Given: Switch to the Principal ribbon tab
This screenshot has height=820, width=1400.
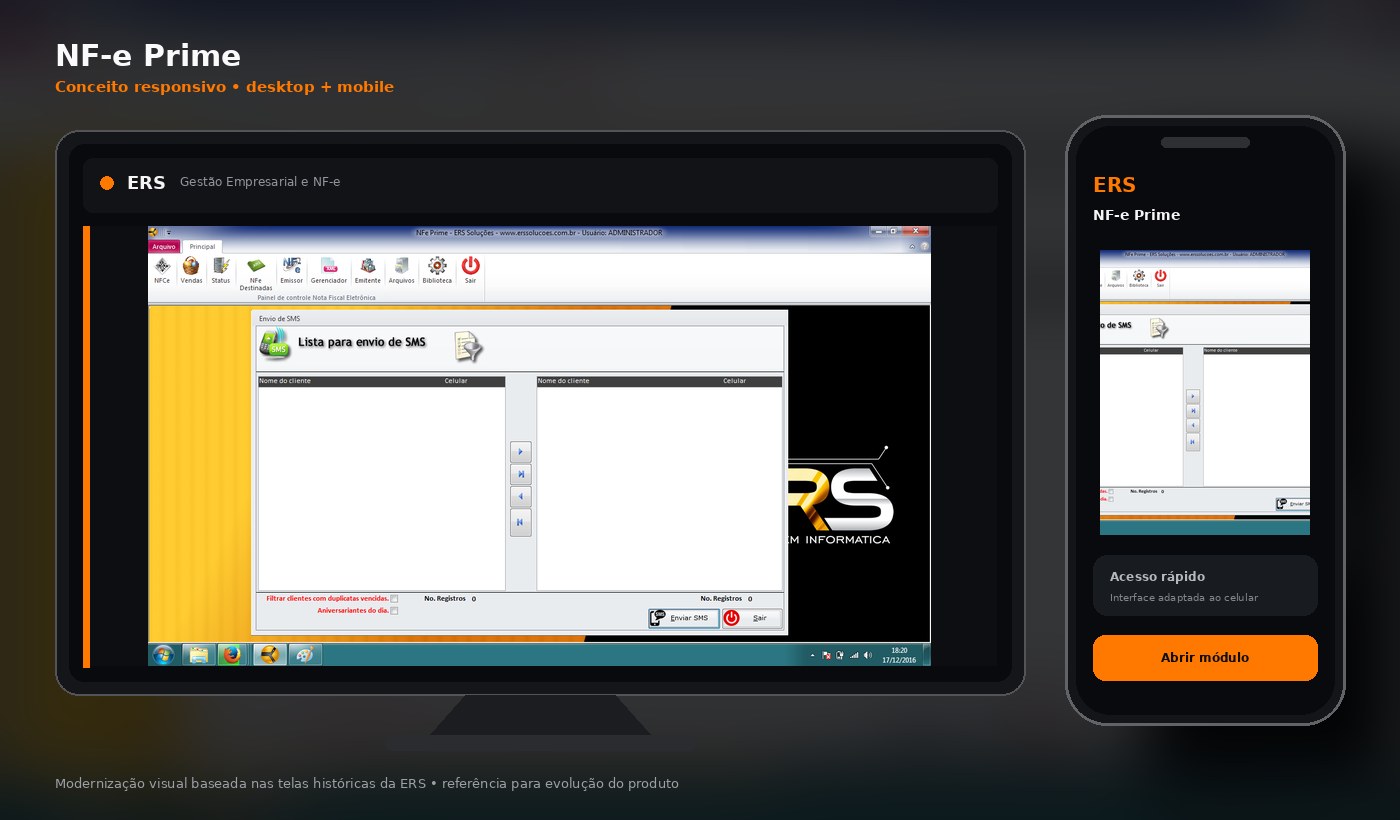Looking at the screenshot, I should (202, 246).
